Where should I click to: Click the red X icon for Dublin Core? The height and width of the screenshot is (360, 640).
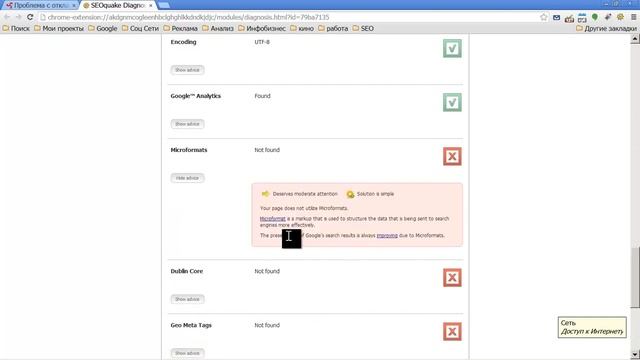(x=452, y=278)
